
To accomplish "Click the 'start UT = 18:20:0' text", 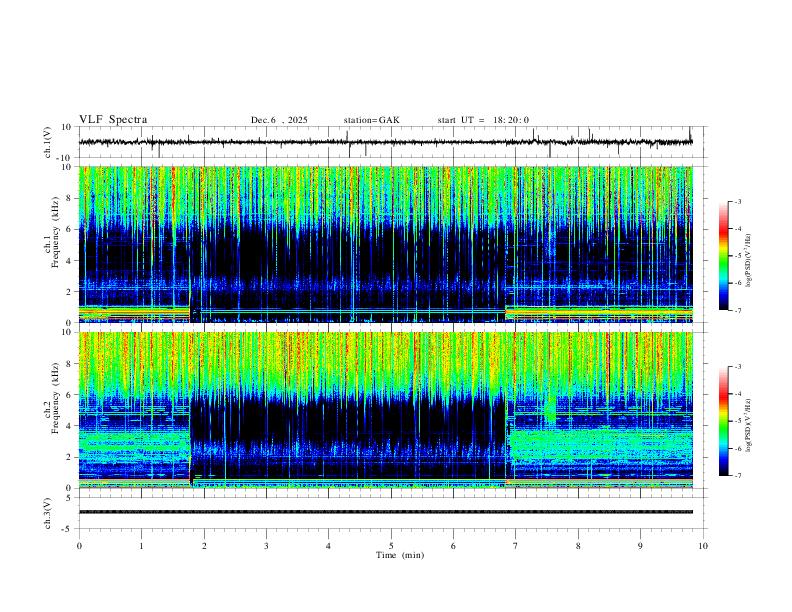I will click(483, 120).
